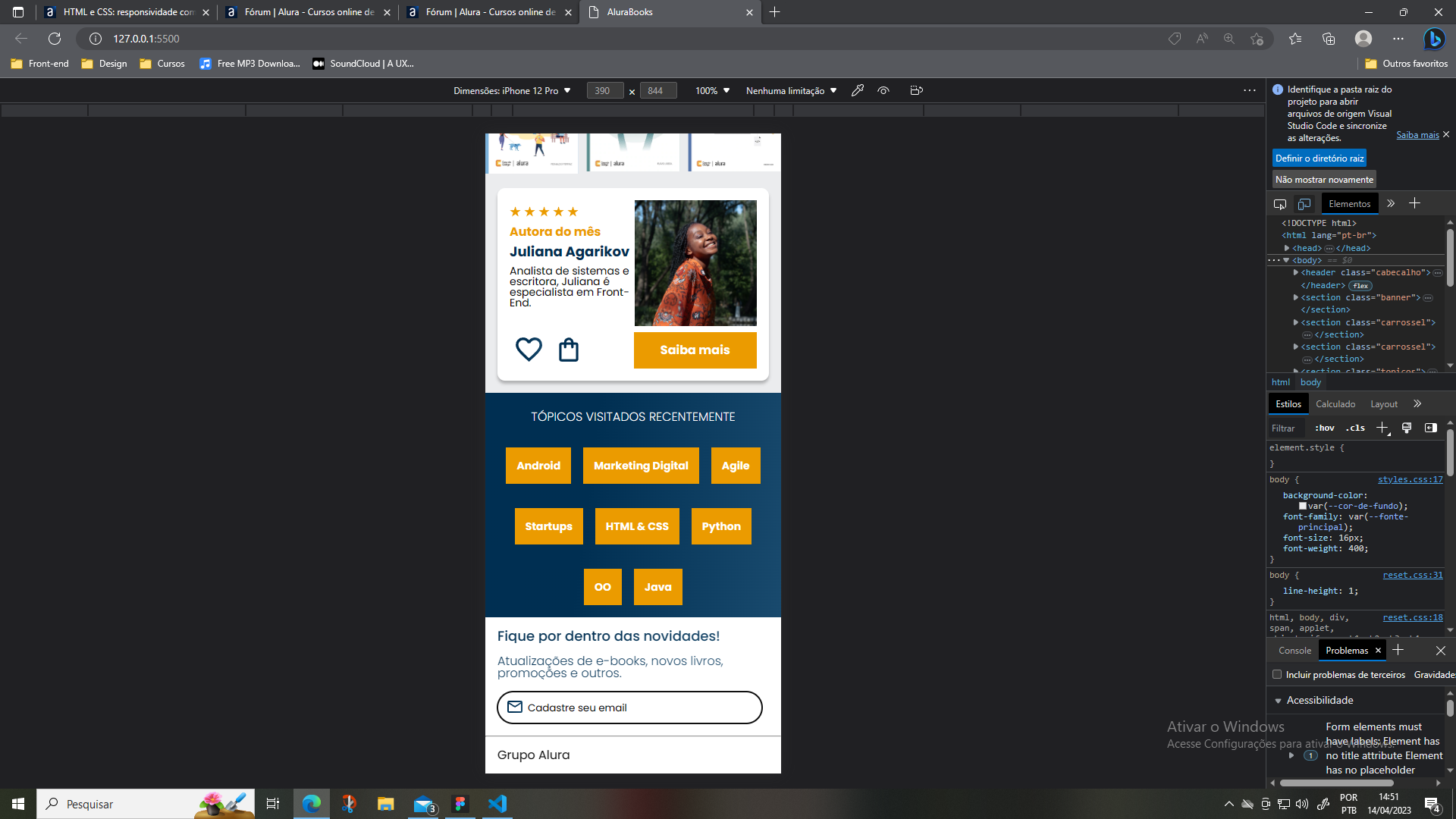Click Não mostrar novamente button
Screen dimensions: 1456x819
[x=1324, y=180]
